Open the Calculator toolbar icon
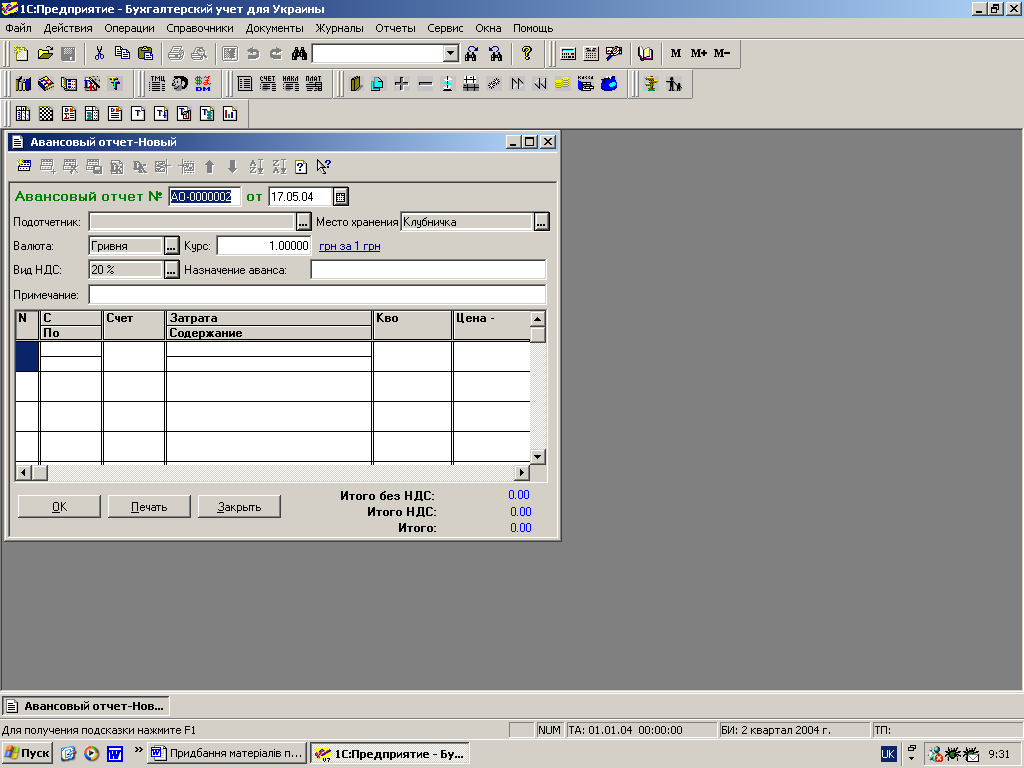Screen dimensions: 1024x768 [568, 54]
